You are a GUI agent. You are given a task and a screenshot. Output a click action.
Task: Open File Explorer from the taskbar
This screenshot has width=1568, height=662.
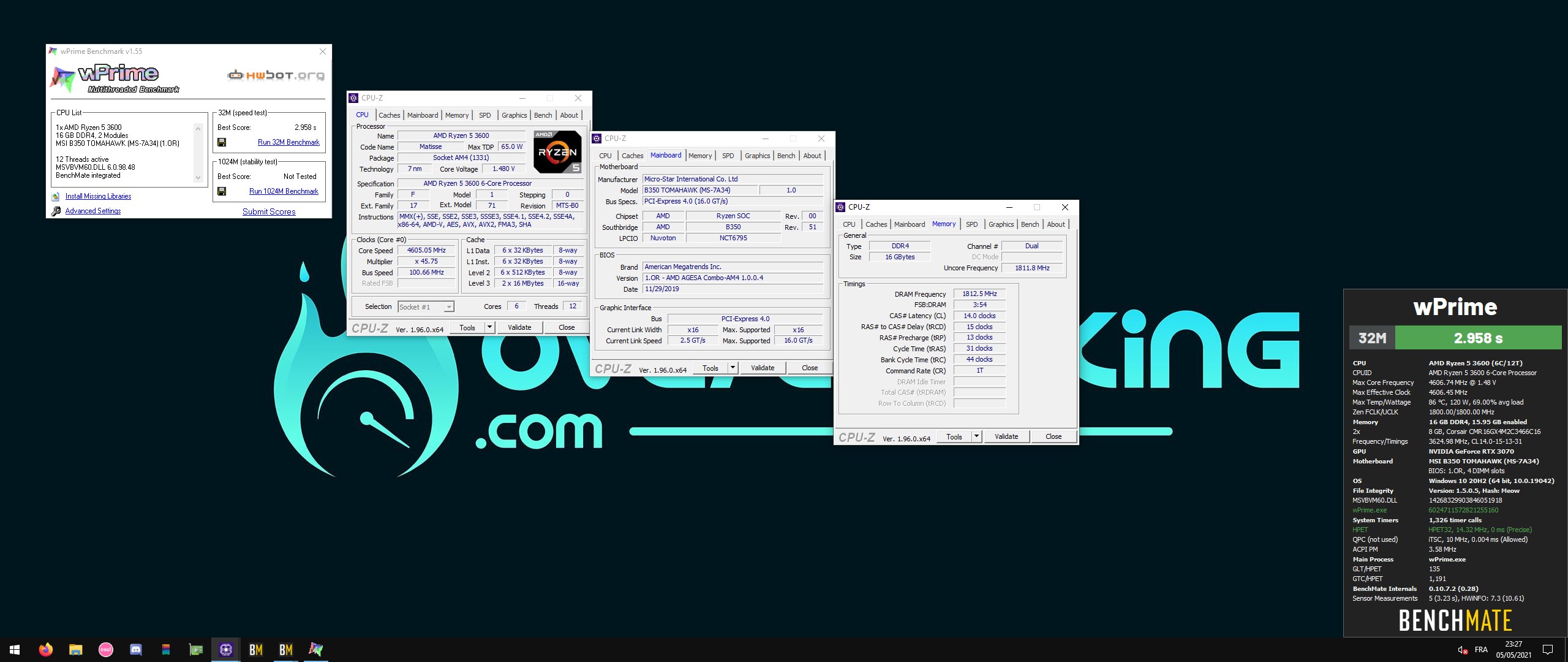pos(75,650)
